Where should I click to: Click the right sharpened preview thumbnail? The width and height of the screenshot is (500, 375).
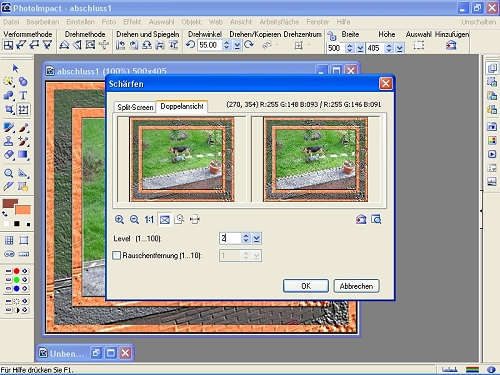pos(315,160)
